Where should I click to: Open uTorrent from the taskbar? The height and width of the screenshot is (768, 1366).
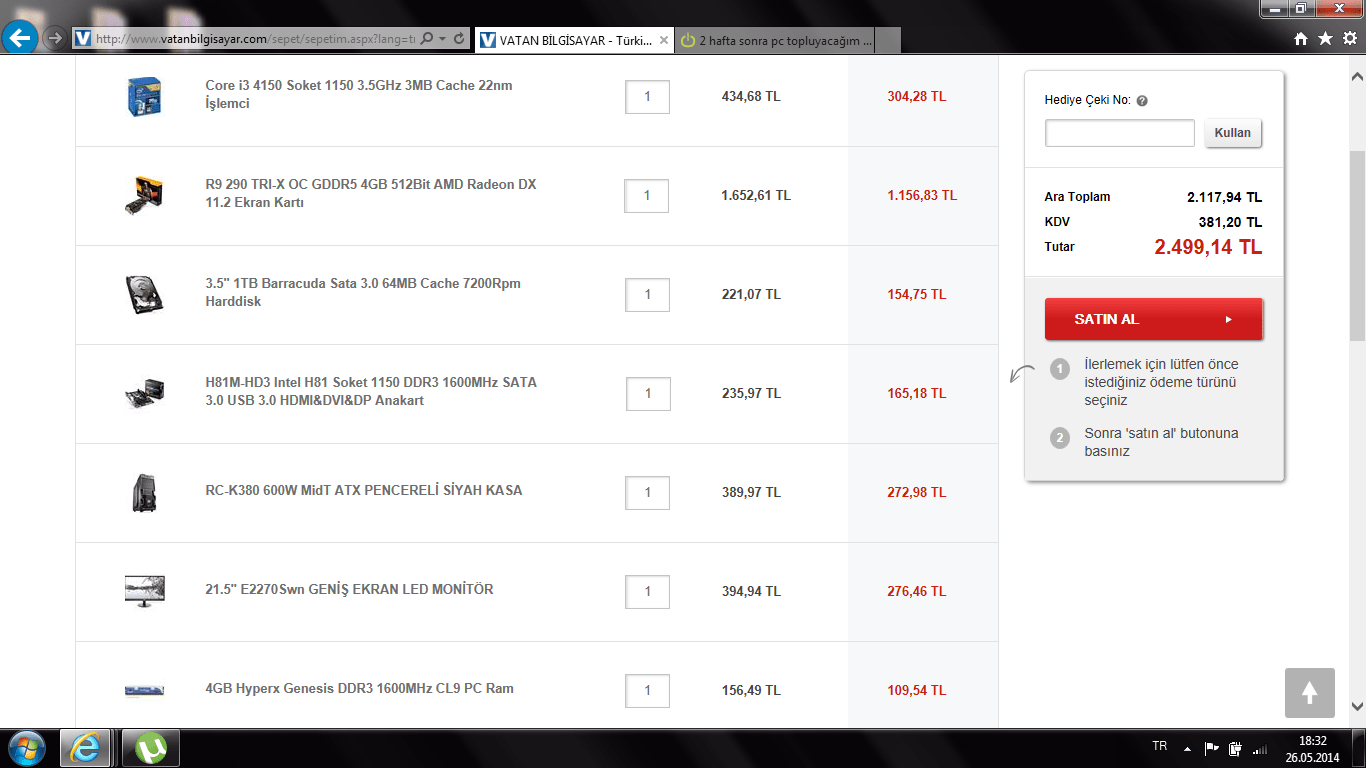pos(150,748)
